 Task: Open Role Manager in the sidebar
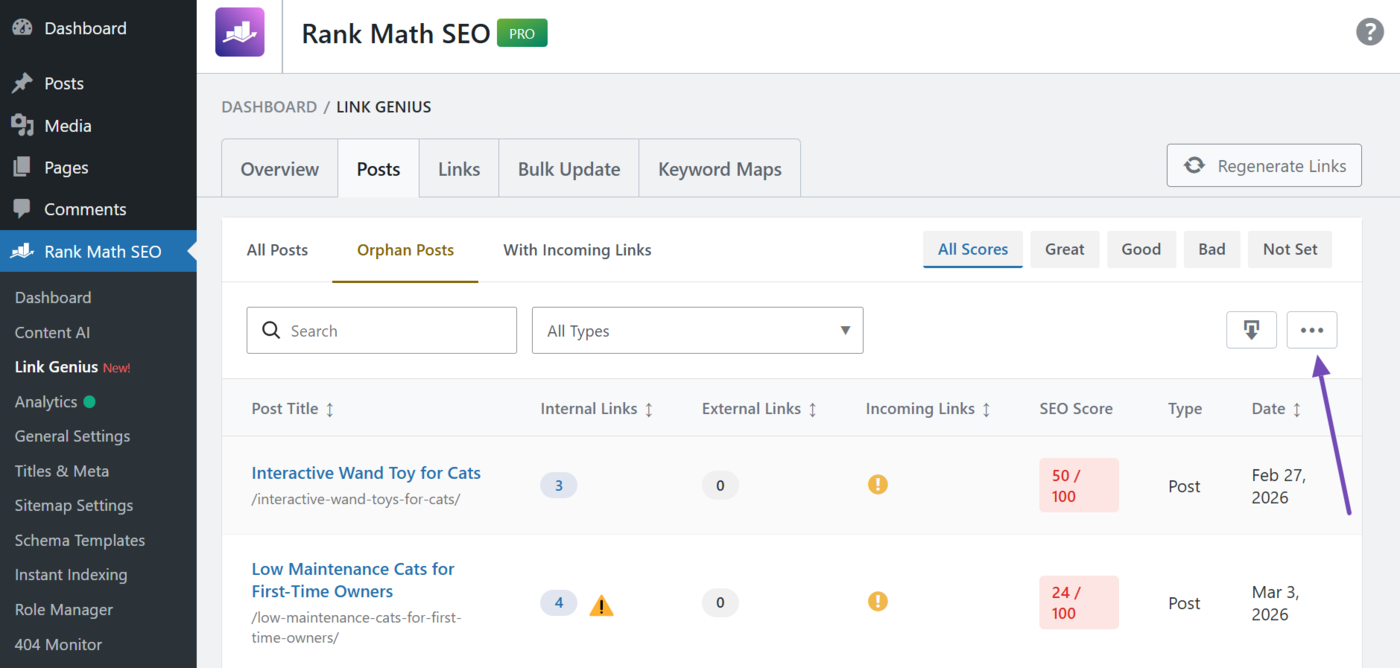pos(64,610)
